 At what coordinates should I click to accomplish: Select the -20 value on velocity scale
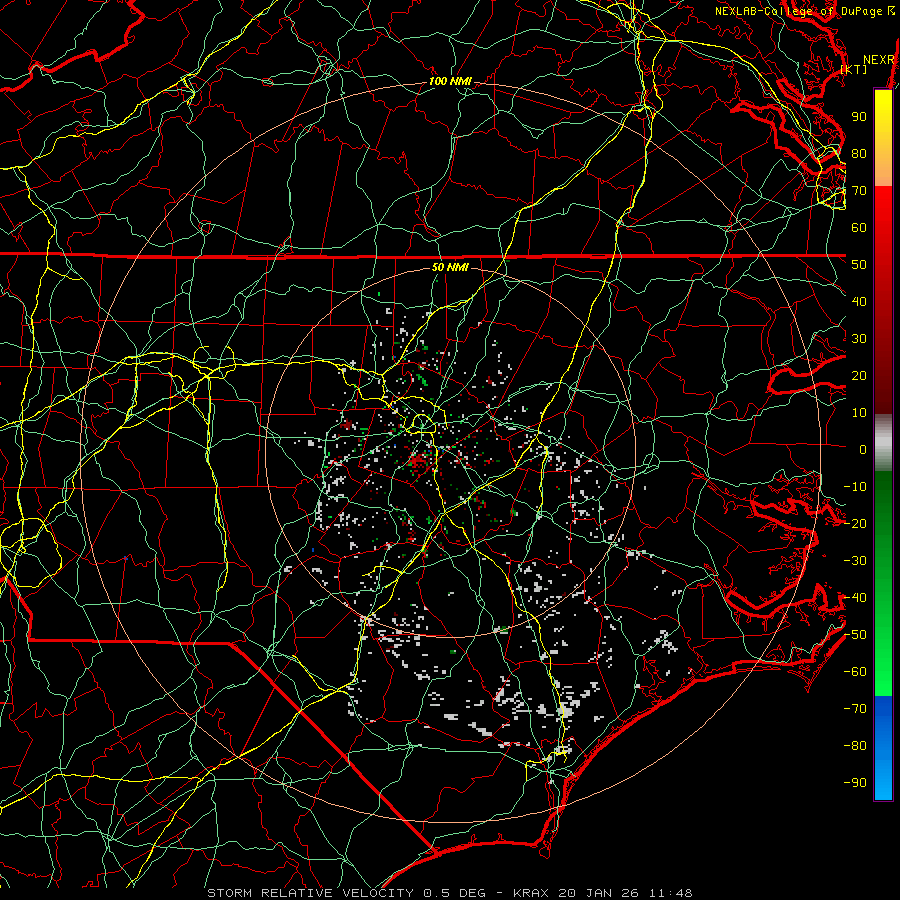tap(855, 524)
